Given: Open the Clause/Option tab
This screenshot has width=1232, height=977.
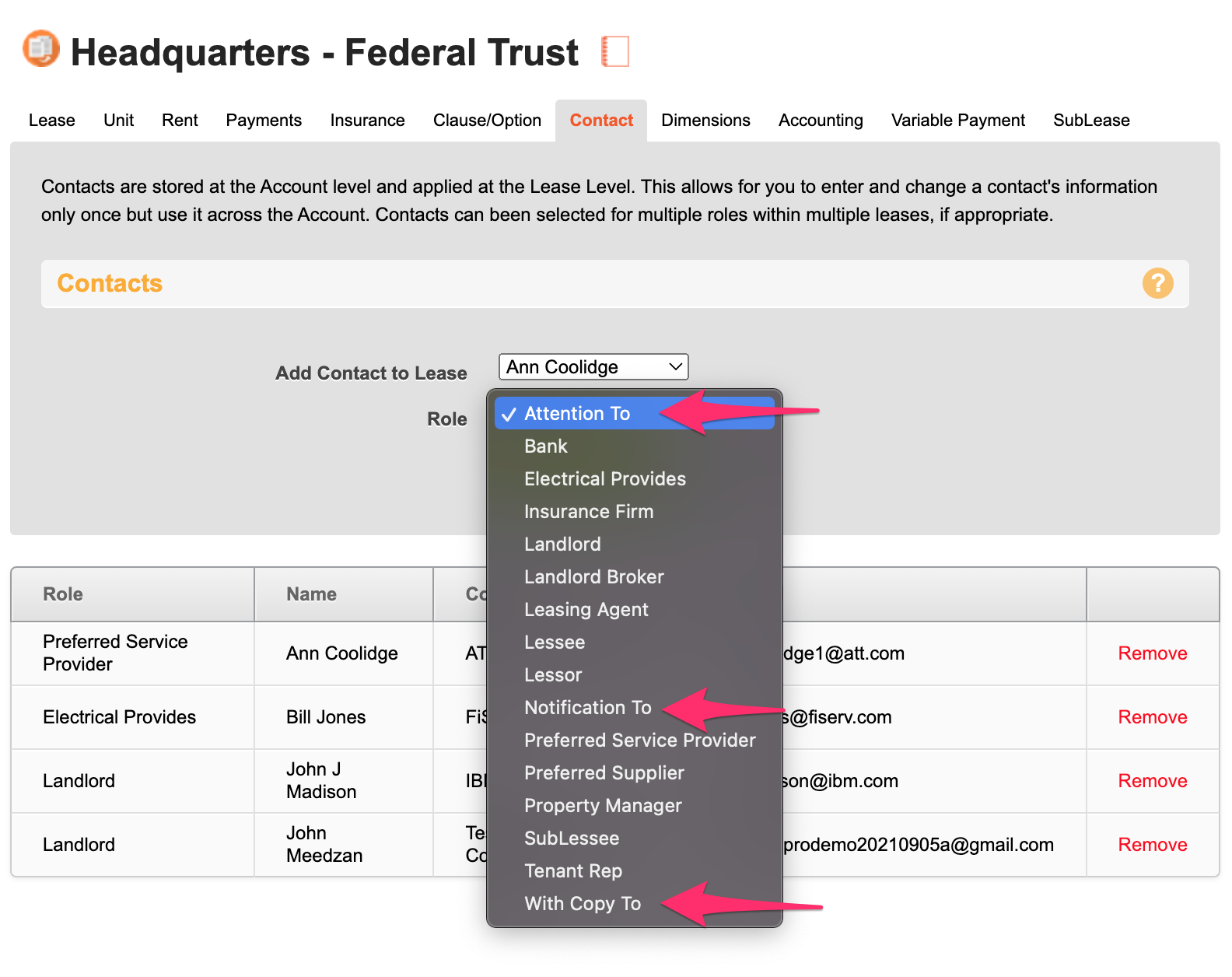Looking at the screenshot, I should click(x=487, y=121).
